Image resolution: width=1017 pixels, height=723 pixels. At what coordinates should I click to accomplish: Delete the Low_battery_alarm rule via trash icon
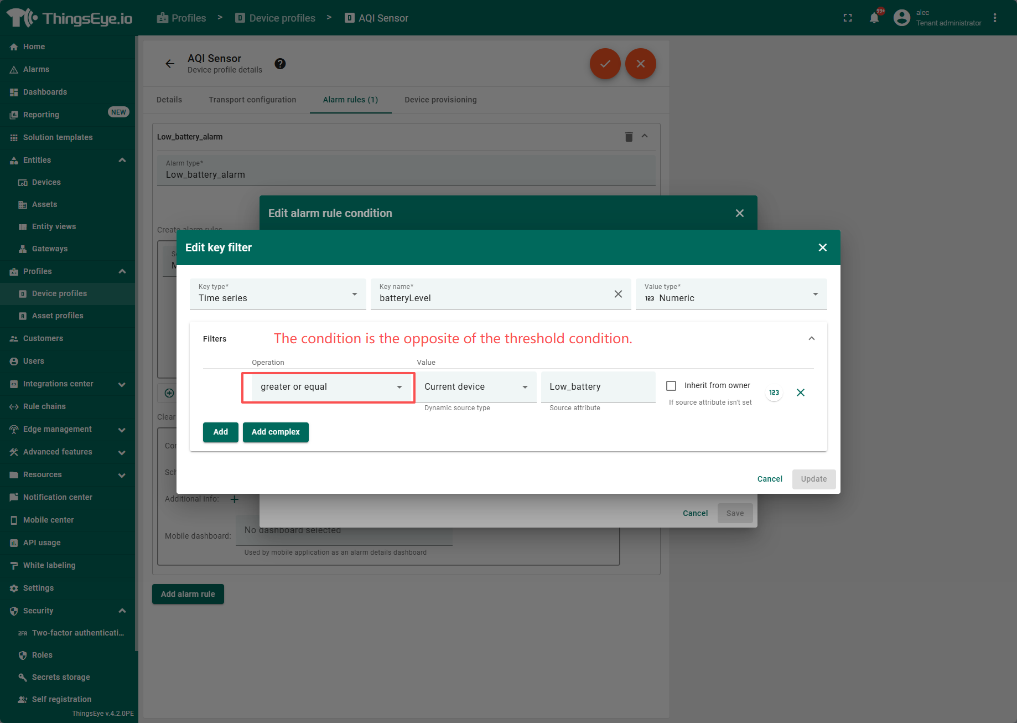click(628, 136)
